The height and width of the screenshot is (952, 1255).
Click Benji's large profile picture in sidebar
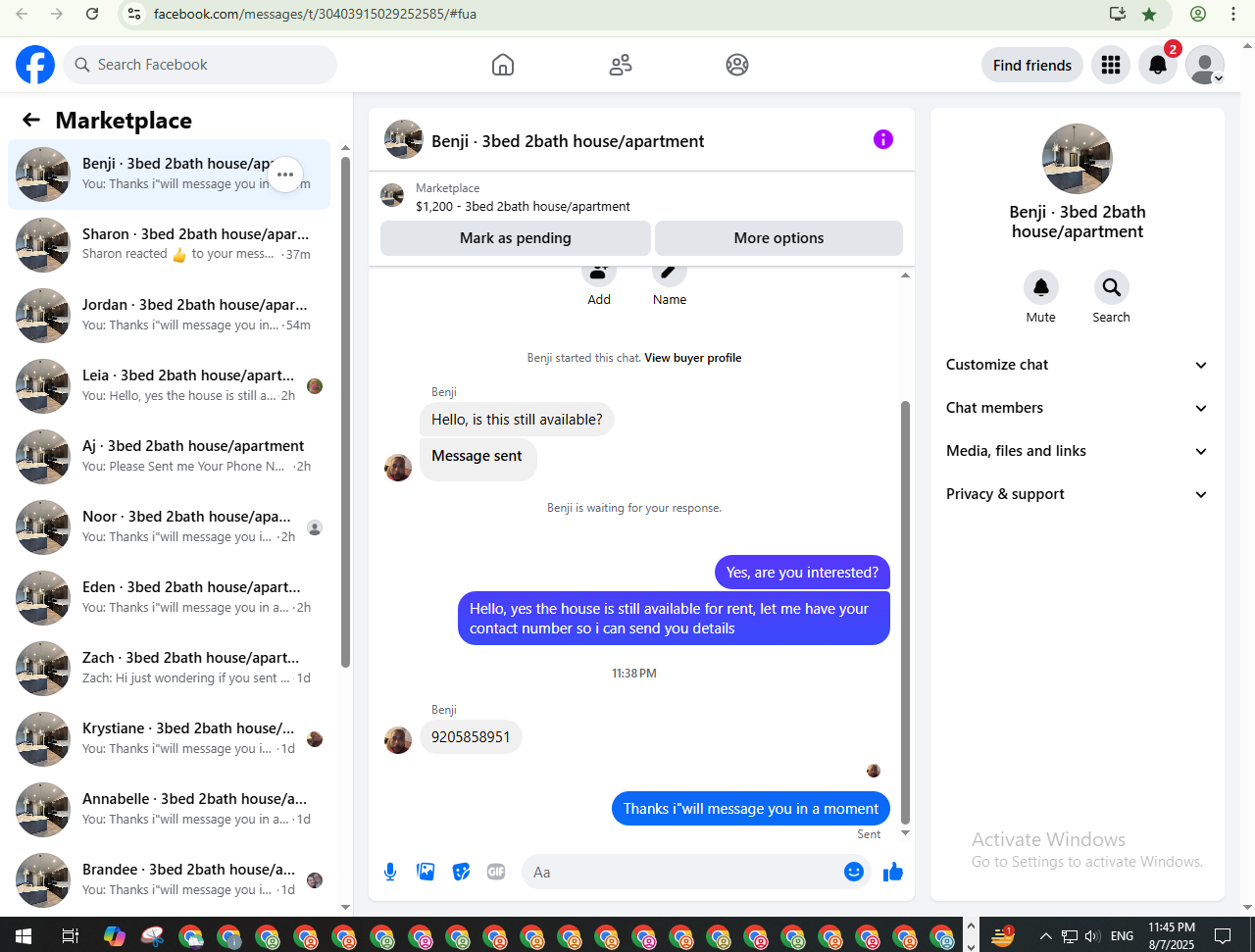(1078, 159)
